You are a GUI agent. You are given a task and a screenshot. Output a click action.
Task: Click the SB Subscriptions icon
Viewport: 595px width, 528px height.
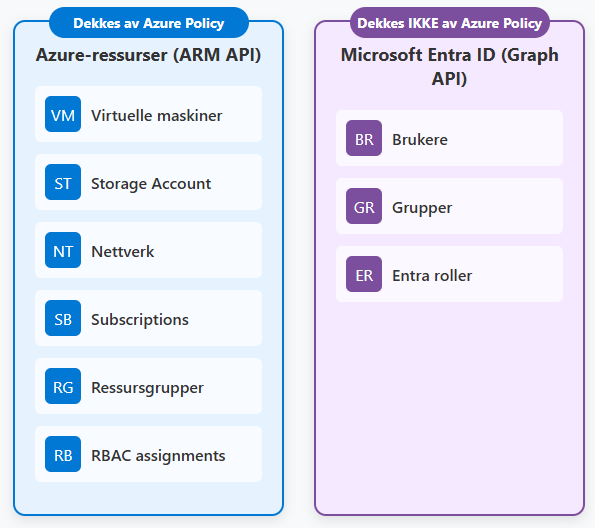tap(63, 318)
